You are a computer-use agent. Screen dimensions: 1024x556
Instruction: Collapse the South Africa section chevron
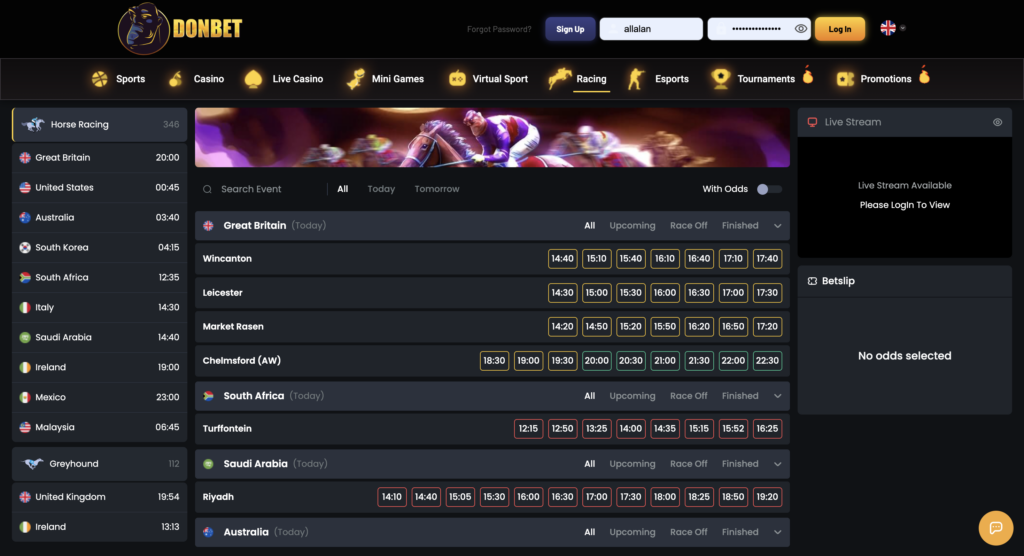tap(777, 396)
